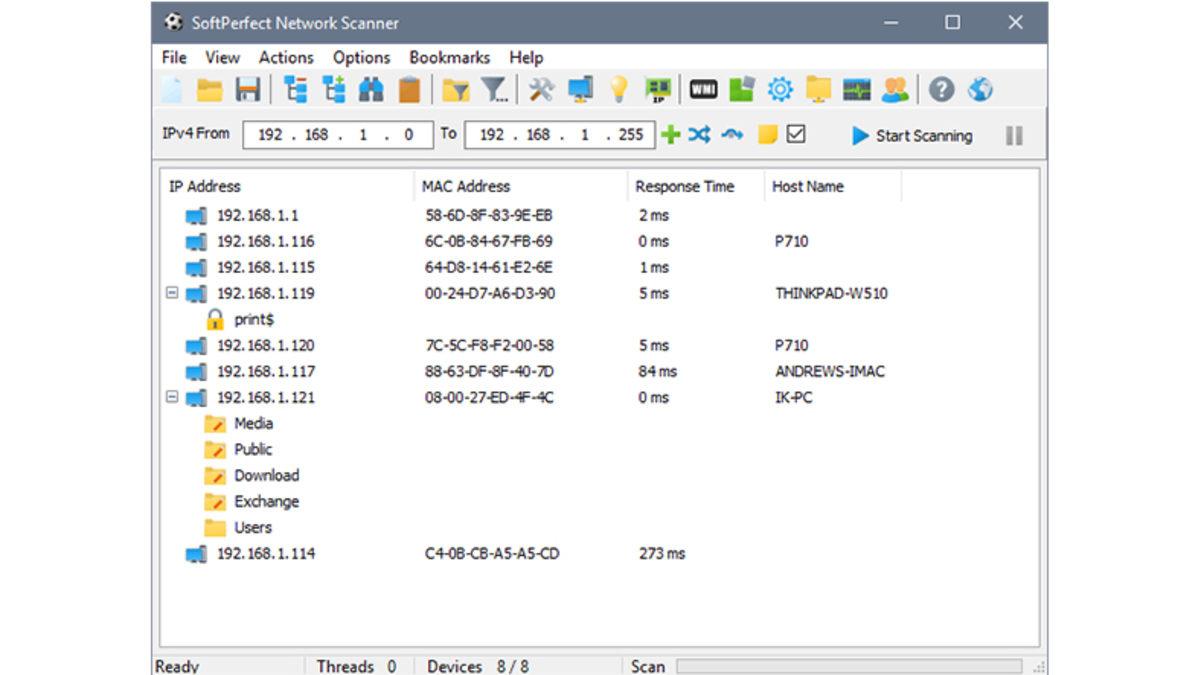Click the light bulb icon in toolbar
This screenshot has height=675, width=1200.
[619, 91]
